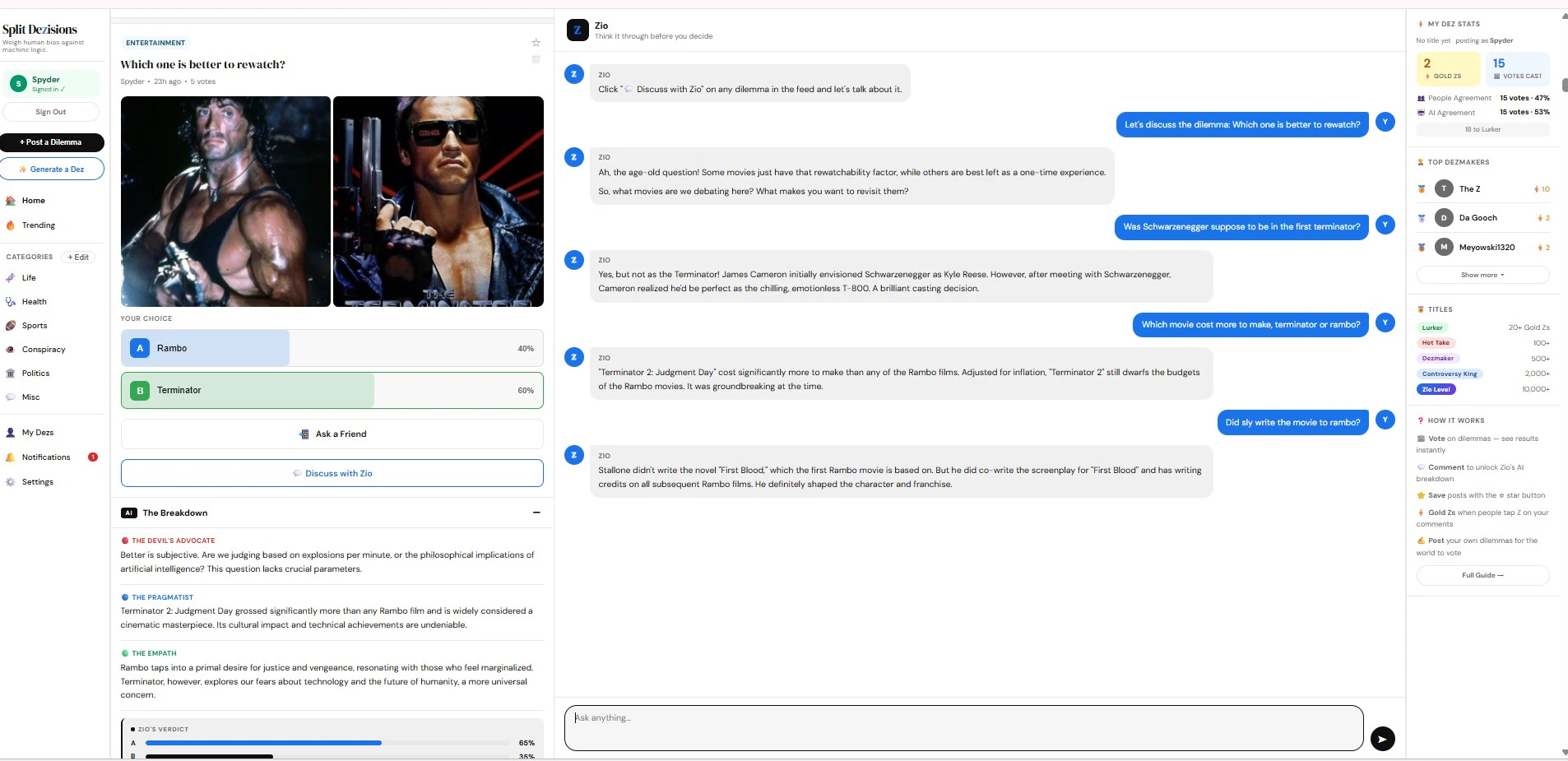Click the red notification count badge

pos(93,457)
